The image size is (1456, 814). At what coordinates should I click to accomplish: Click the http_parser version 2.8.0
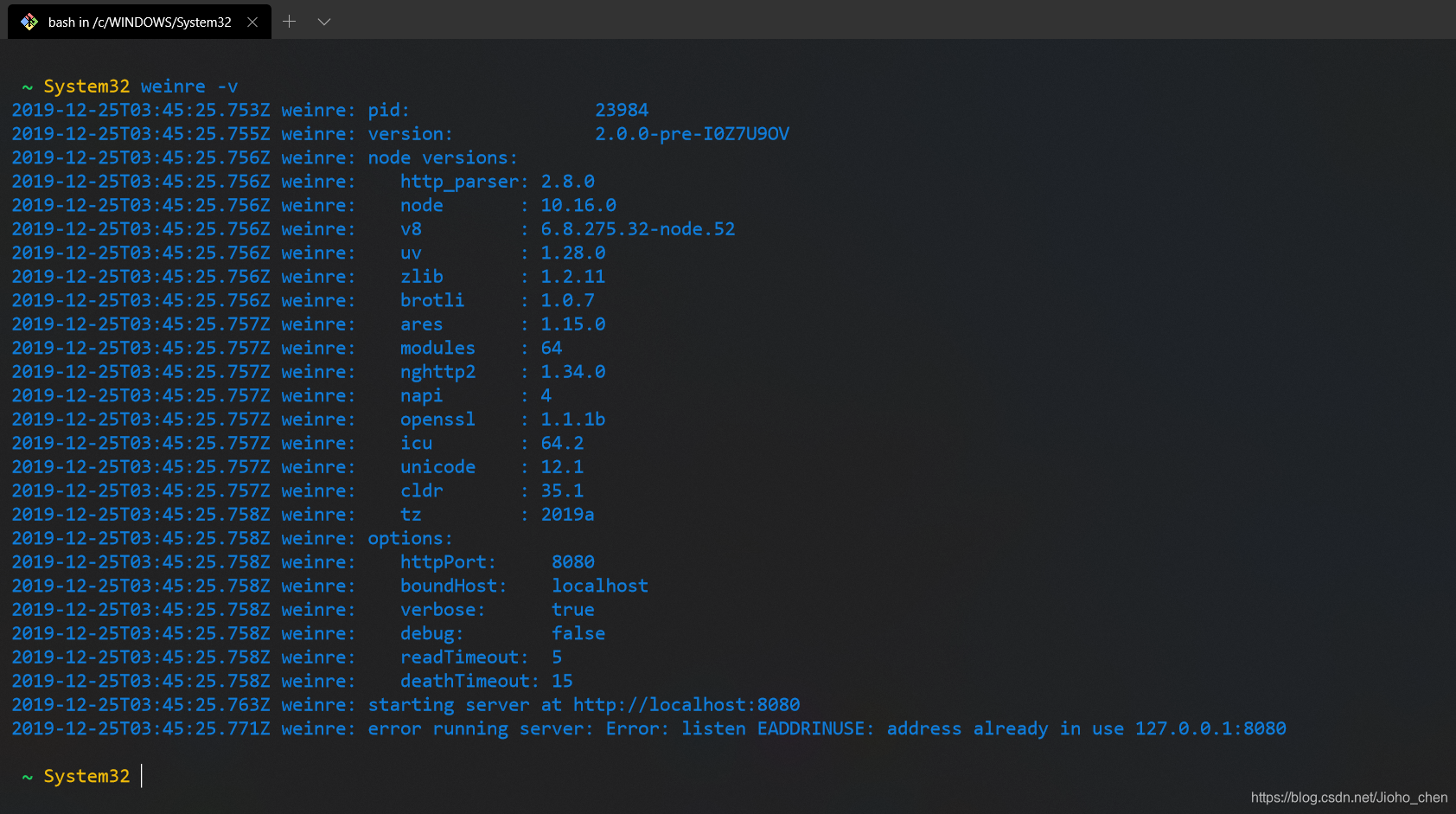(x=568, y=182)
